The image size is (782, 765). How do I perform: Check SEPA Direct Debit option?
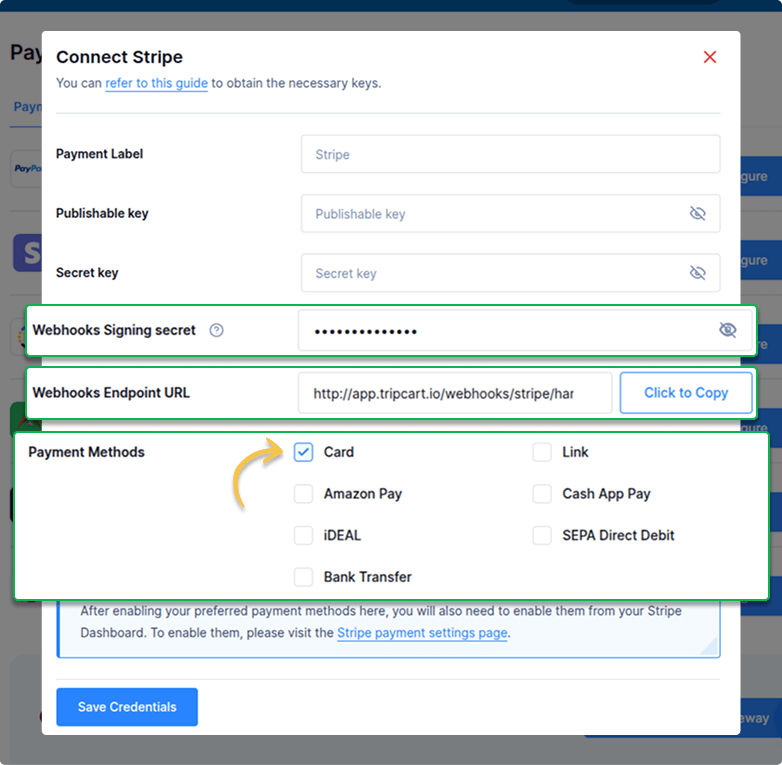542,535
